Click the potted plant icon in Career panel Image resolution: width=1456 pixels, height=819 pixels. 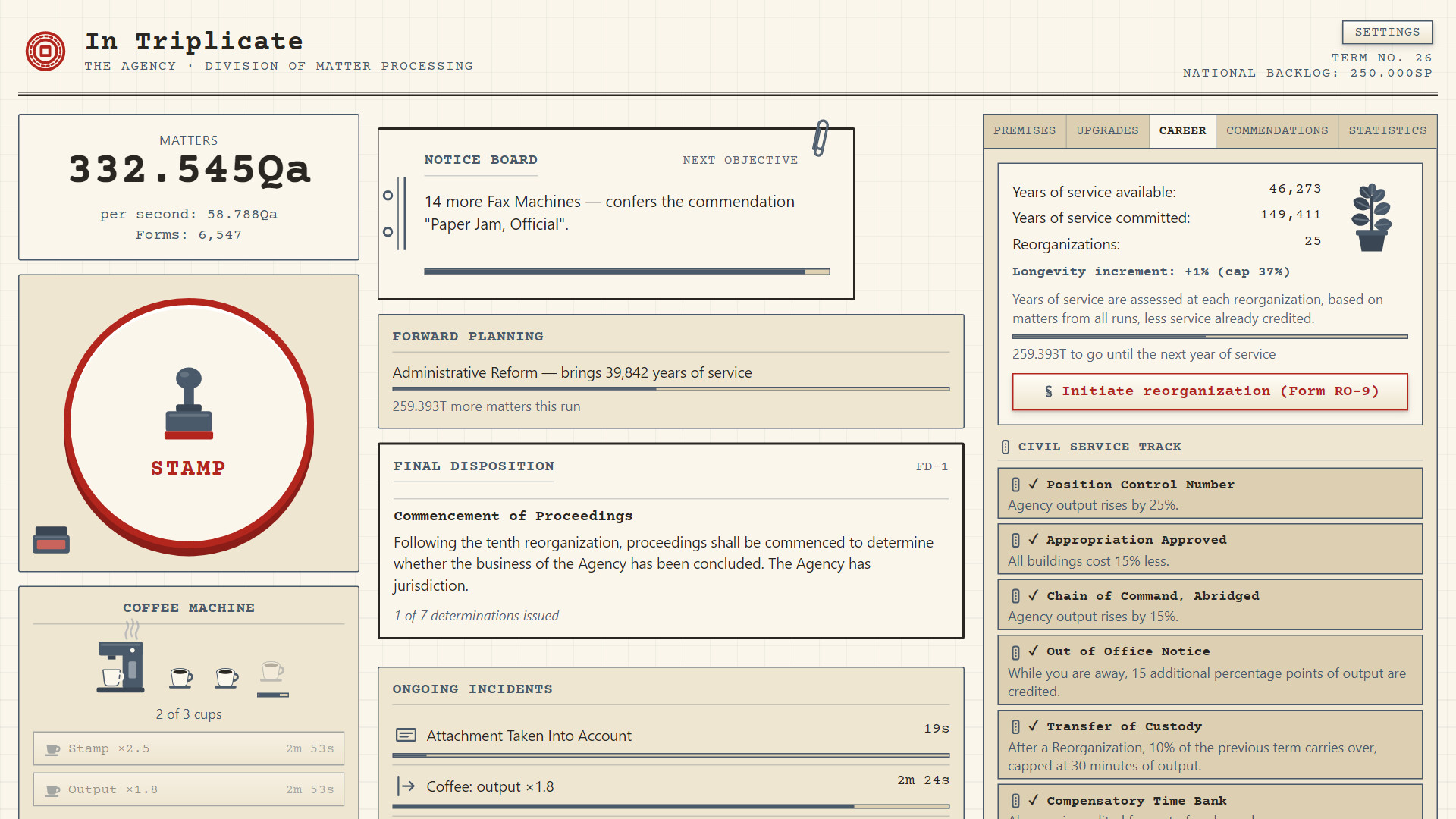pos(1371,218)
